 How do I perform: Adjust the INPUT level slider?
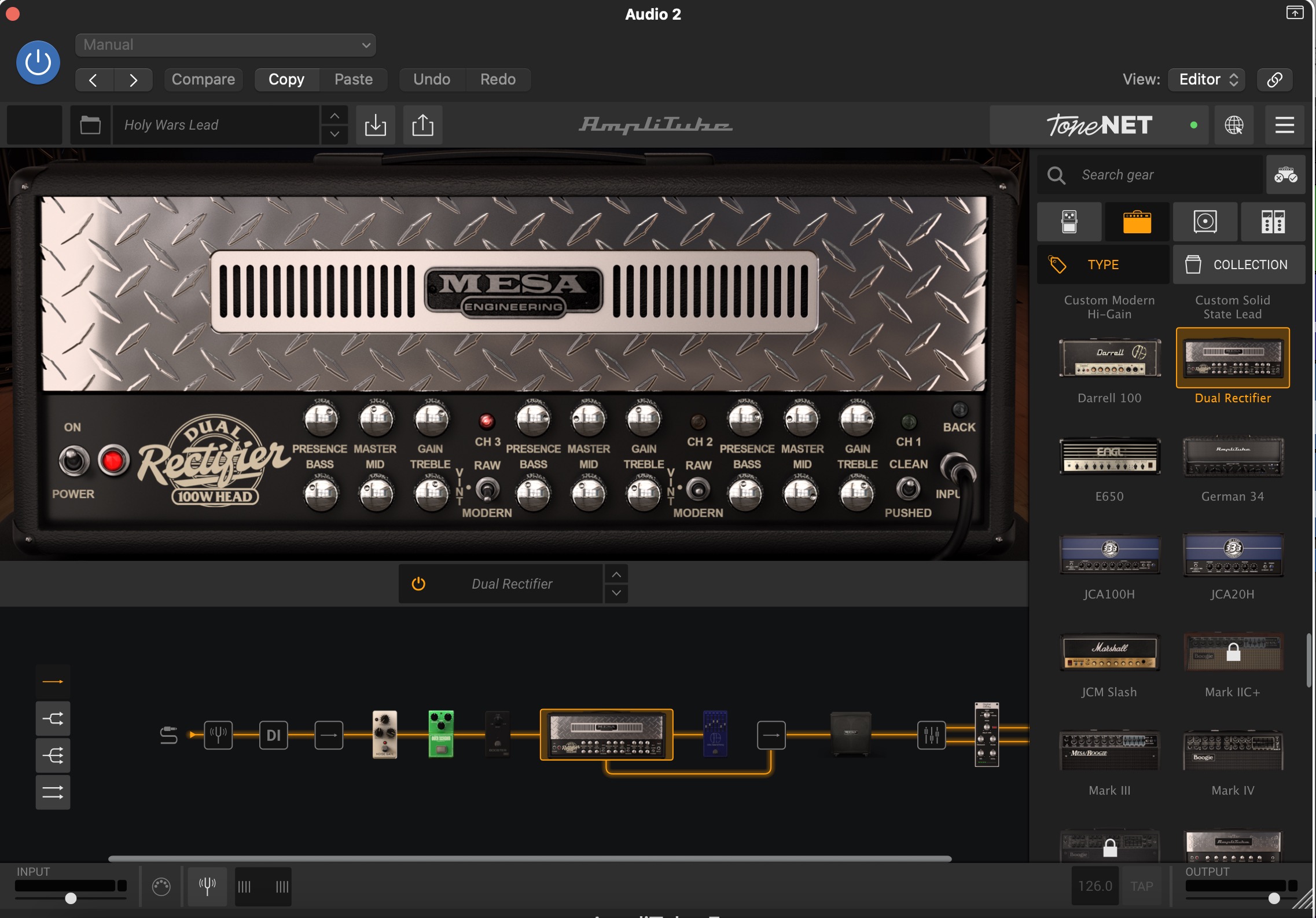point(71,898)
